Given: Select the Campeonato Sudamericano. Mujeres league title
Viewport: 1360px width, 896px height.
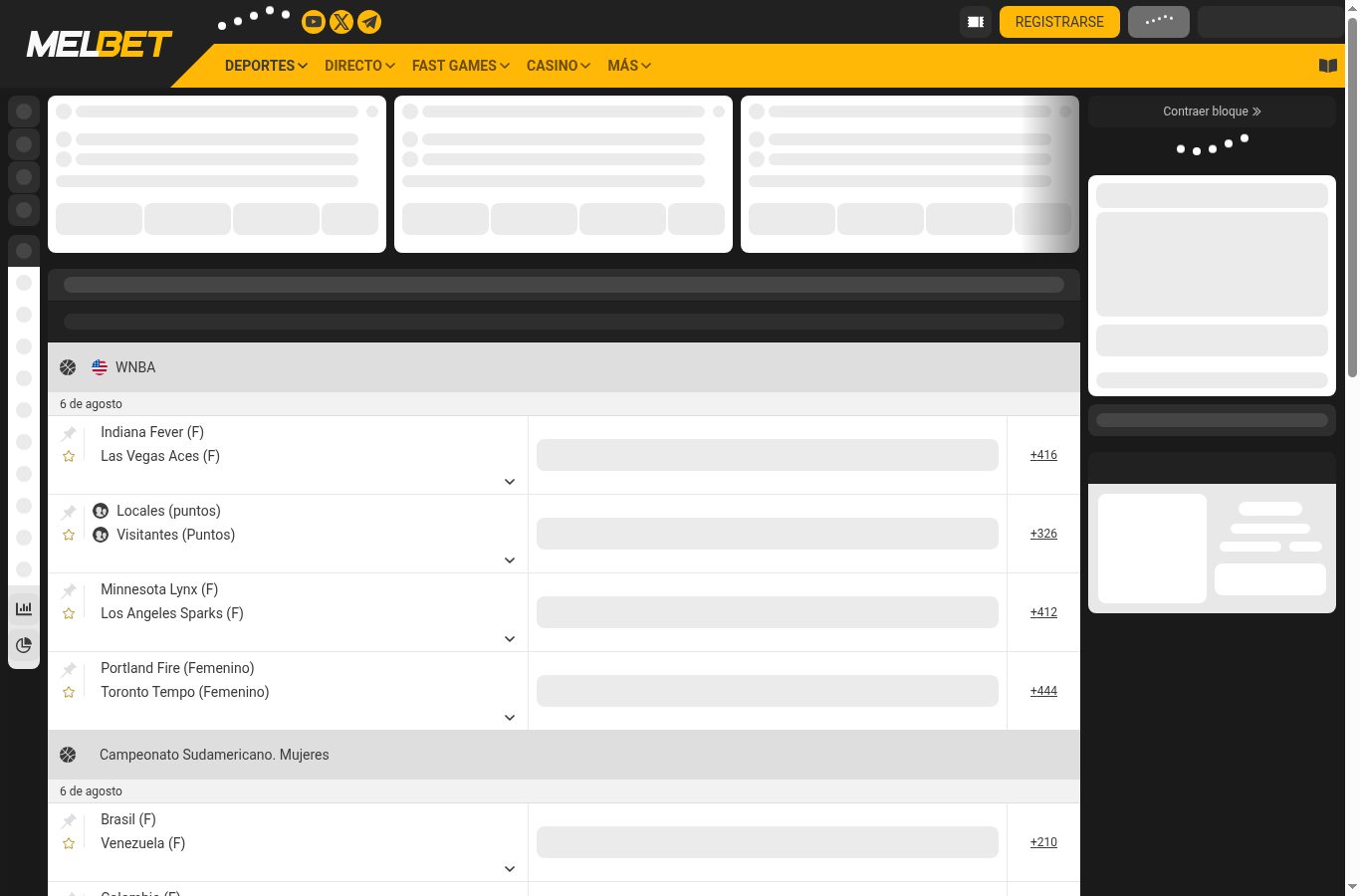Looking at the screenshot, I should [214, 755].
